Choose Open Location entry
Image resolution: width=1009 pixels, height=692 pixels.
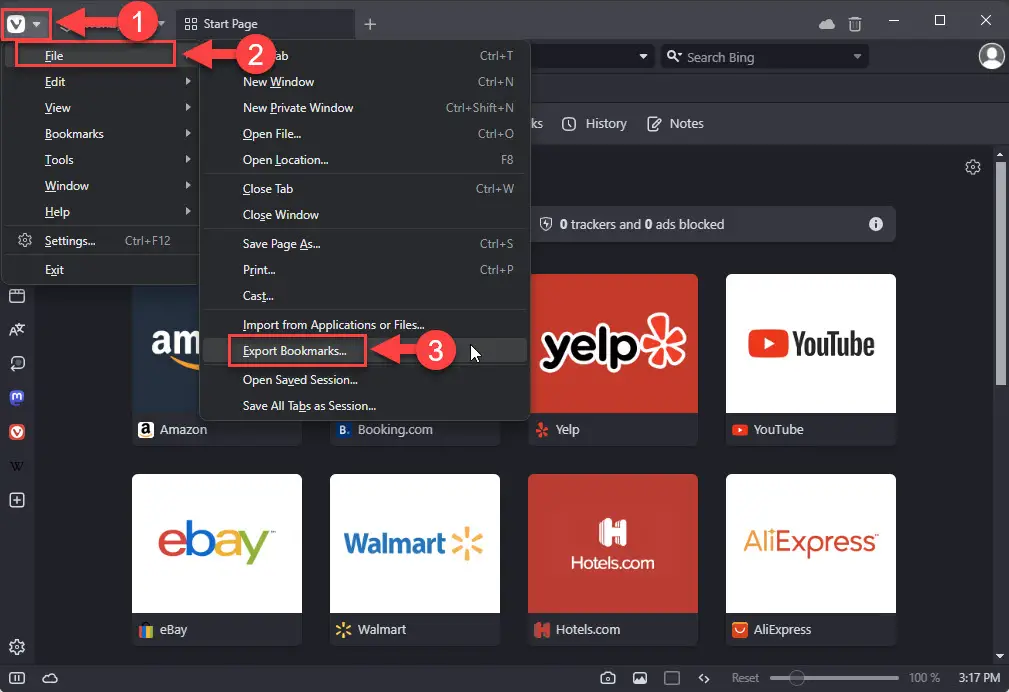pos(366,160)
